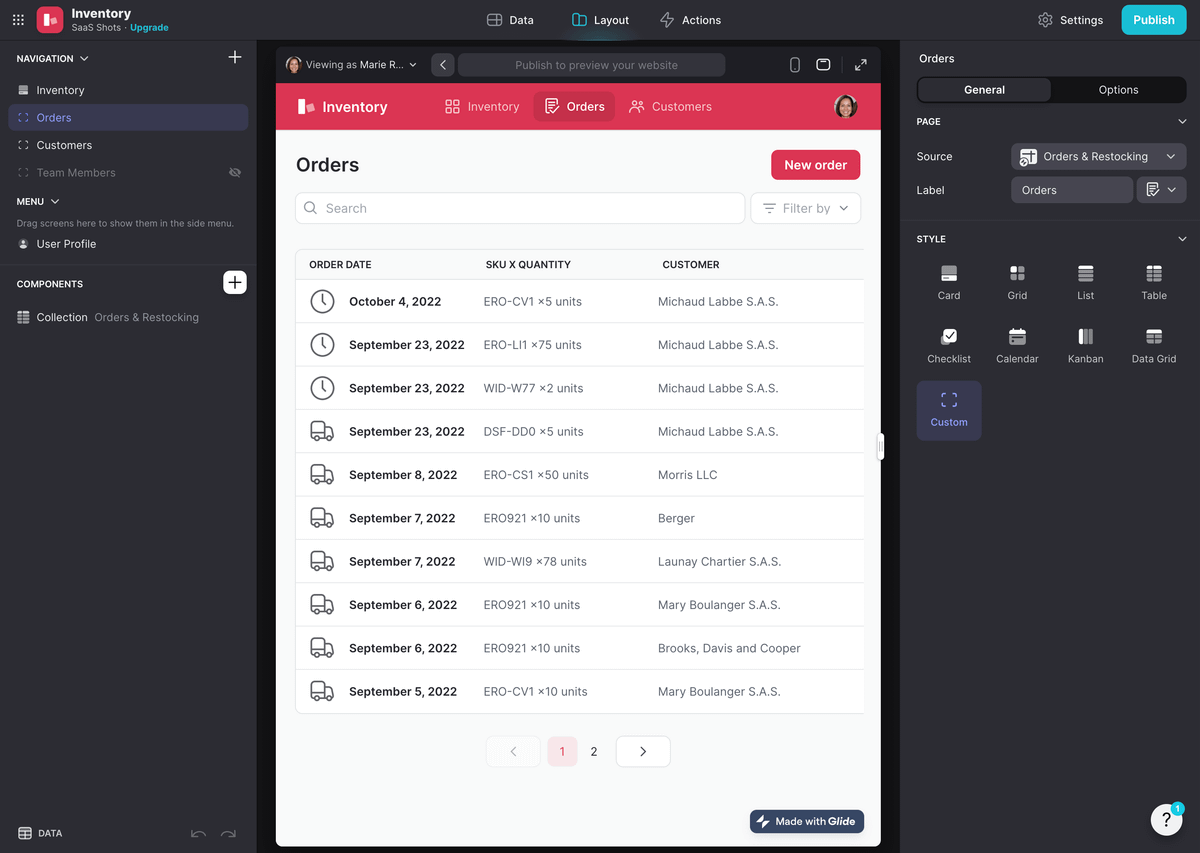Click the phone preview device icon
Image resolution: width=1200 pixels, height=853 pixels.
click(795, 65)
